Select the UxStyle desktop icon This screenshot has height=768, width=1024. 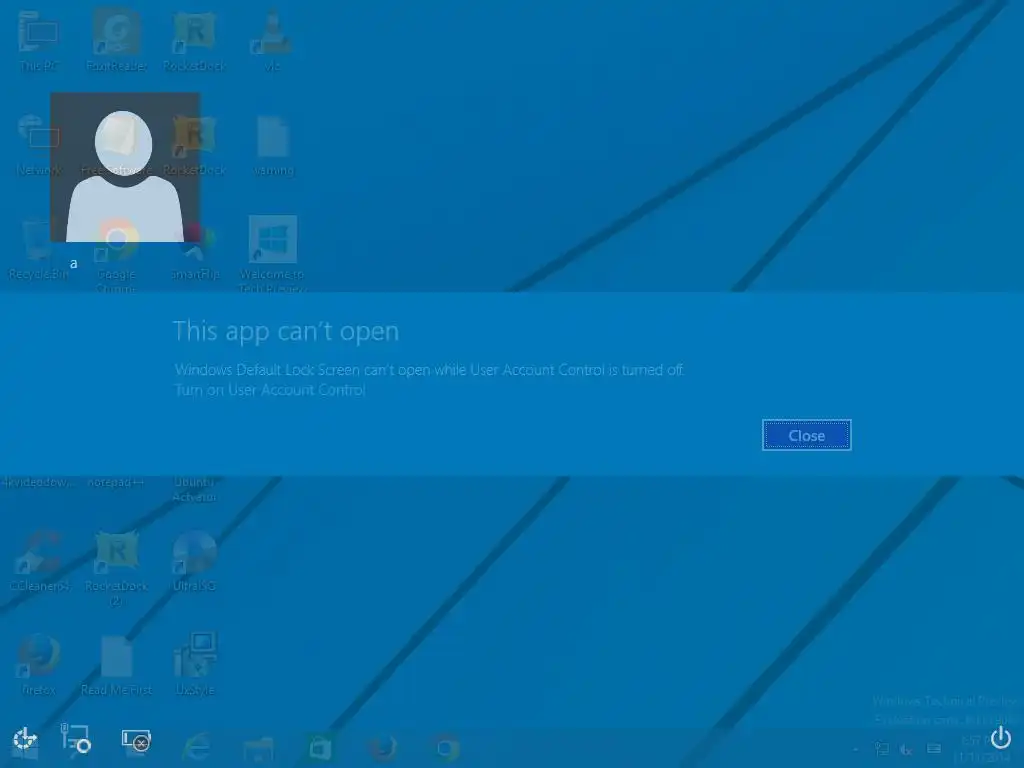(x=195, y=664)
